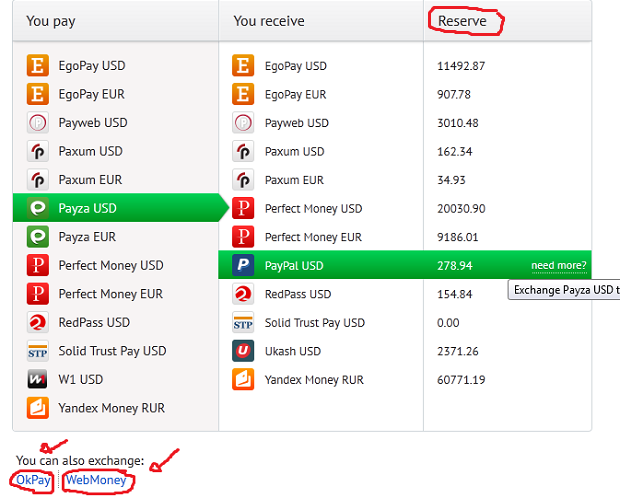Click Paxum USD icon in You receive

point(243,151)
